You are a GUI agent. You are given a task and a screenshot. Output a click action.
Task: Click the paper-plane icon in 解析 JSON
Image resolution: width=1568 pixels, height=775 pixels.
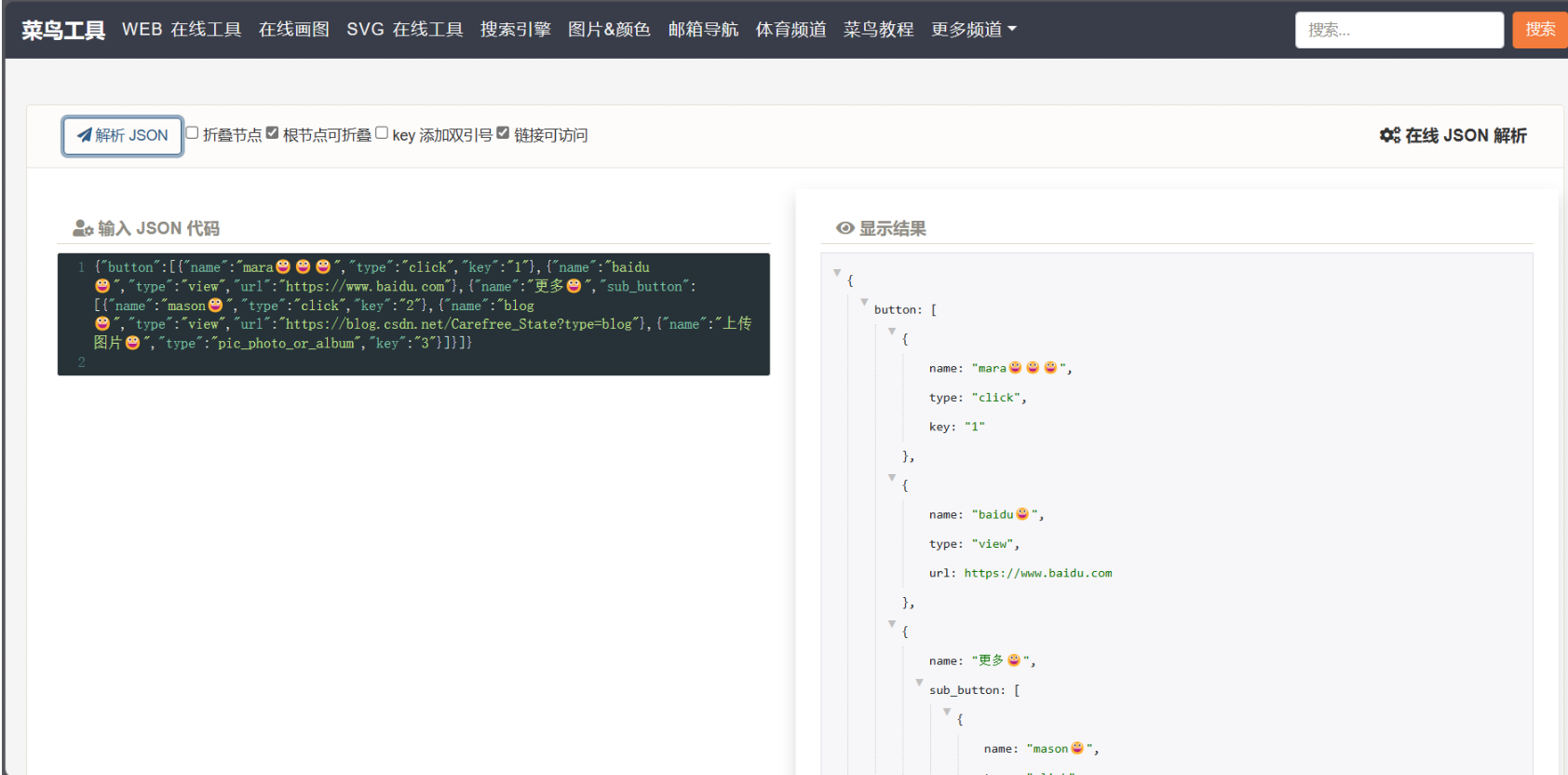85,135
